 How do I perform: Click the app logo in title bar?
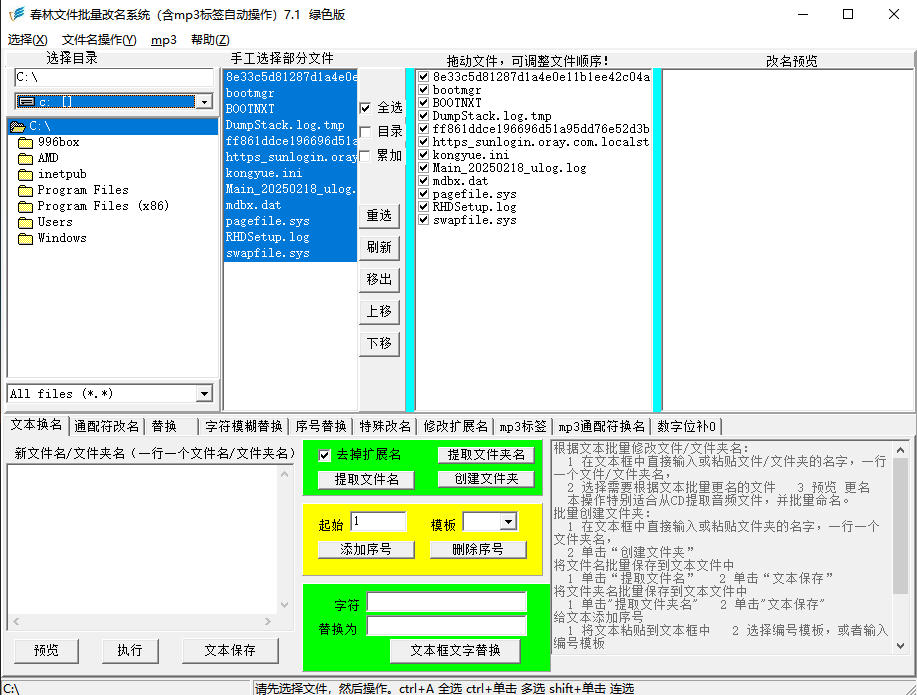[x=15, y=14]
